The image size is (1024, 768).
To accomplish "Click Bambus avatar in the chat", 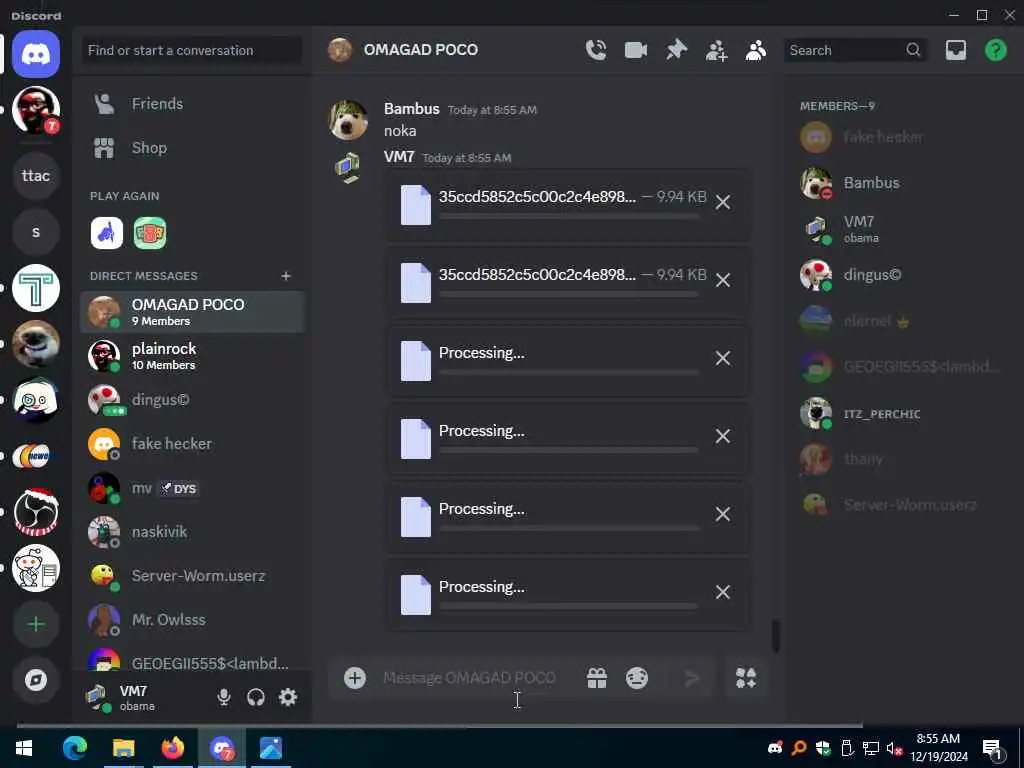I will (348, 120).
